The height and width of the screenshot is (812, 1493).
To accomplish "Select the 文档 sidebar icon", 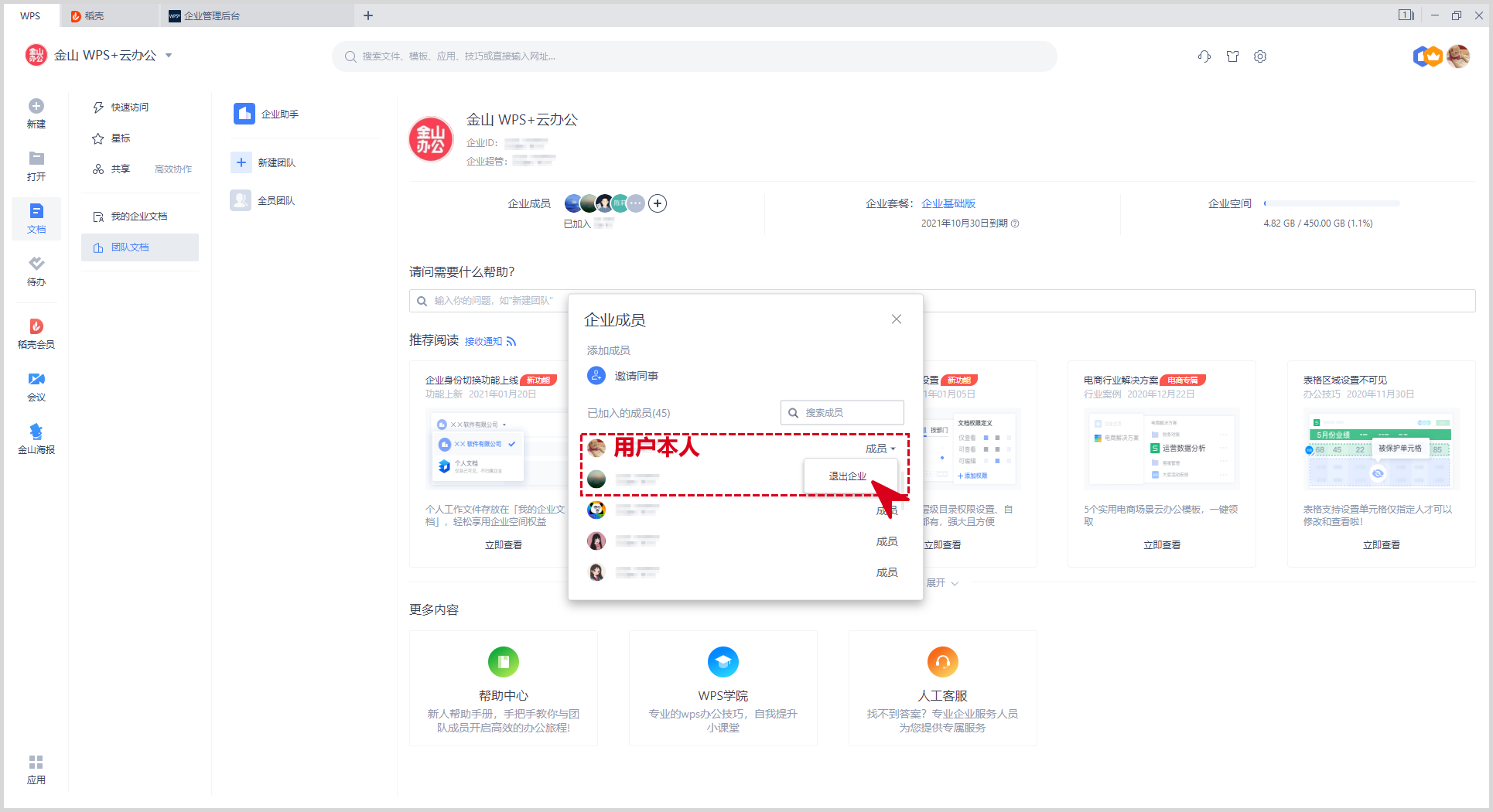I will 36,211.
